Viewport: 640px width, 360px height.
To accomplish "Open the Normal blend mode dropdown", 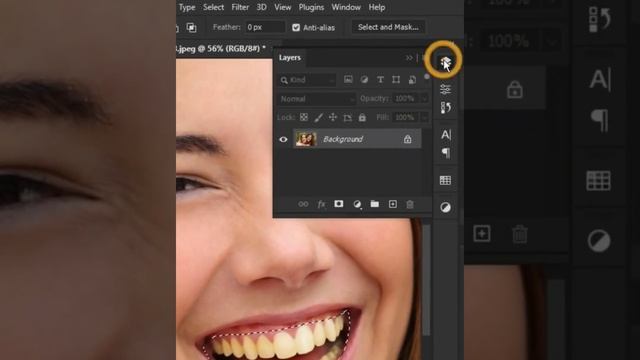I will click(317, 99).
